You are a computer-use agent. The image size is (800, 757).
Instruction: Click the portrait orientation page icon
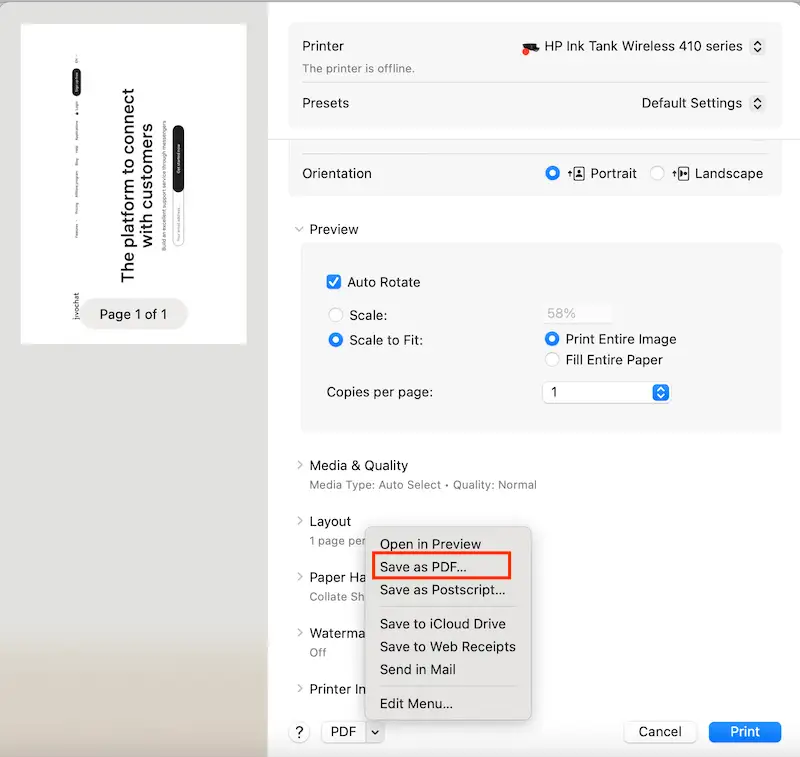(576, 173)
